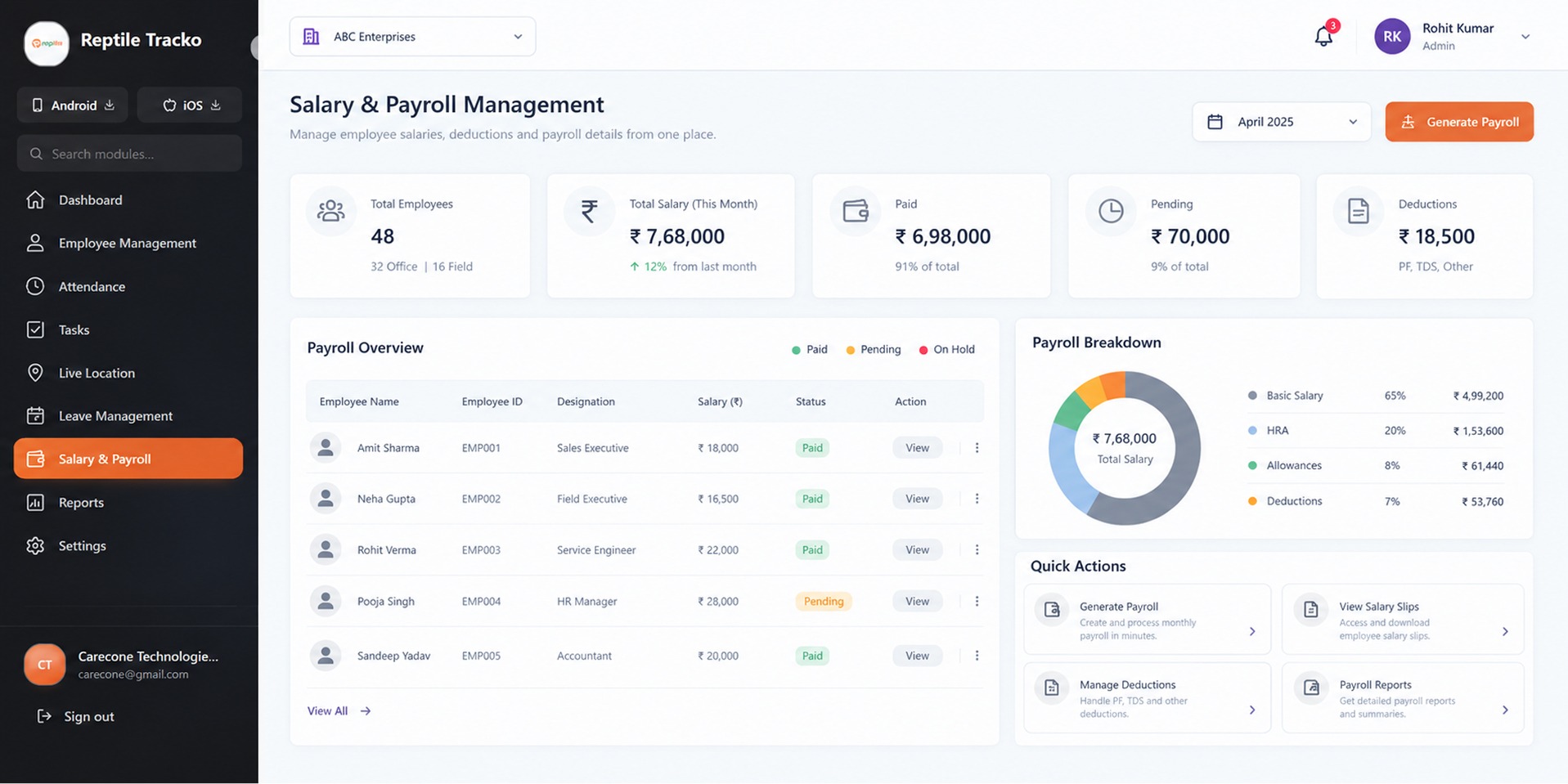Image resolution: width=1568 pixels, height=784 pixels.
Task: Select Salary & Payroll menu item
Action: coord(128,459)
